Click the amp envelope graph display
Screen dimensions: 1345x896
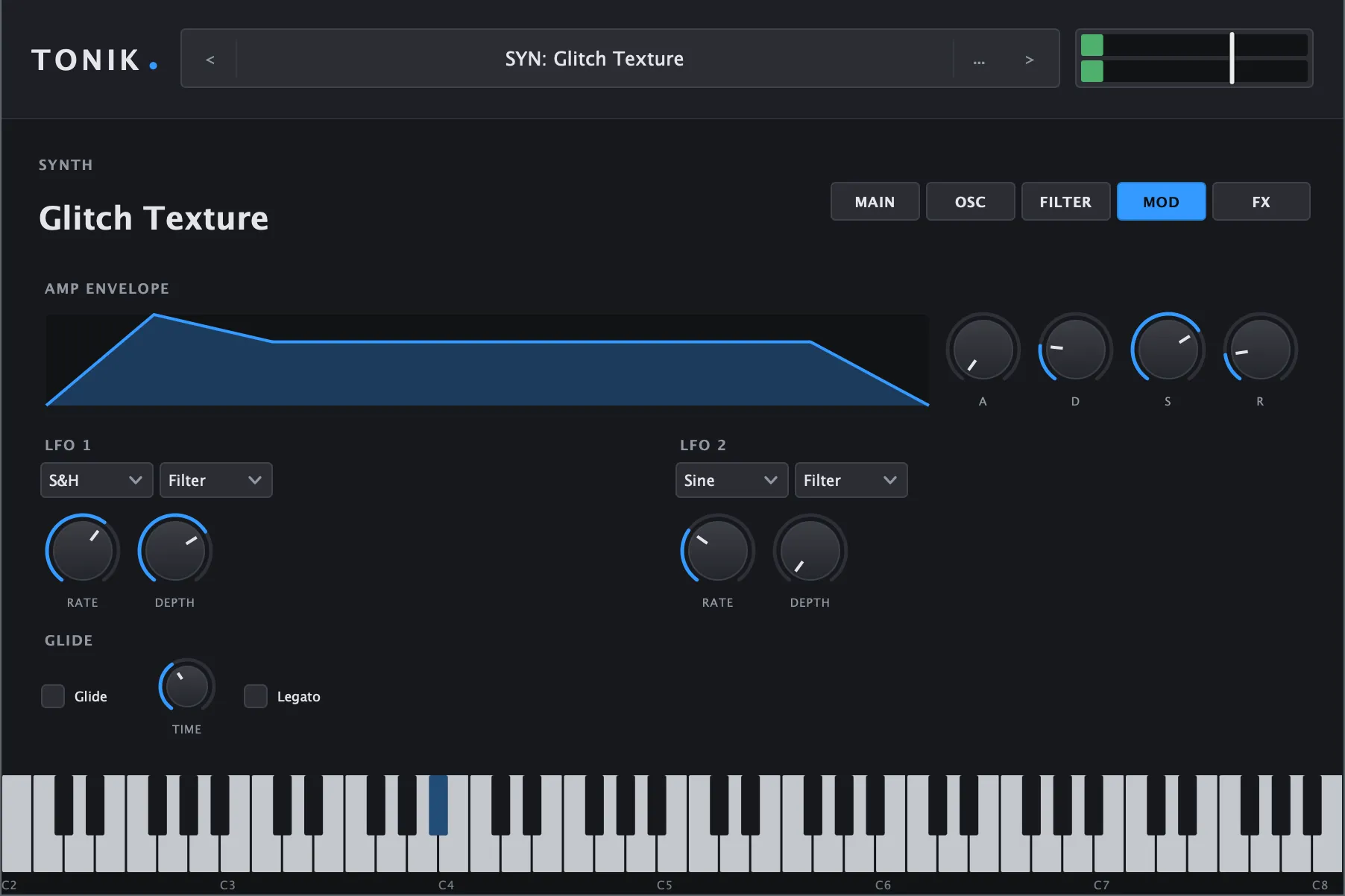[x=488, y=360]
